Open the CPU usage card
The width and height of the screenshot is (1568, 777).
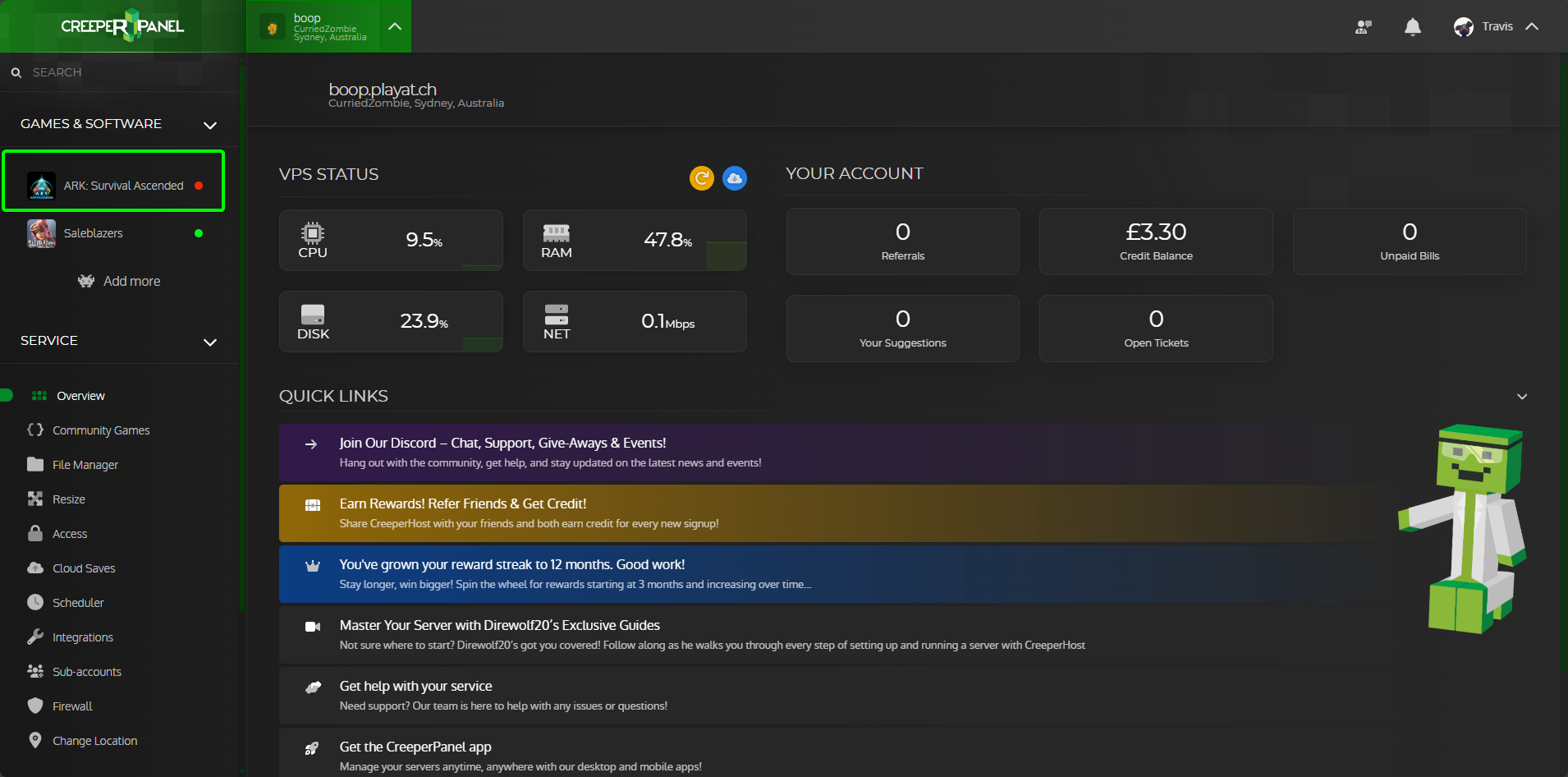pyautogui.click(x=391, y=240)
